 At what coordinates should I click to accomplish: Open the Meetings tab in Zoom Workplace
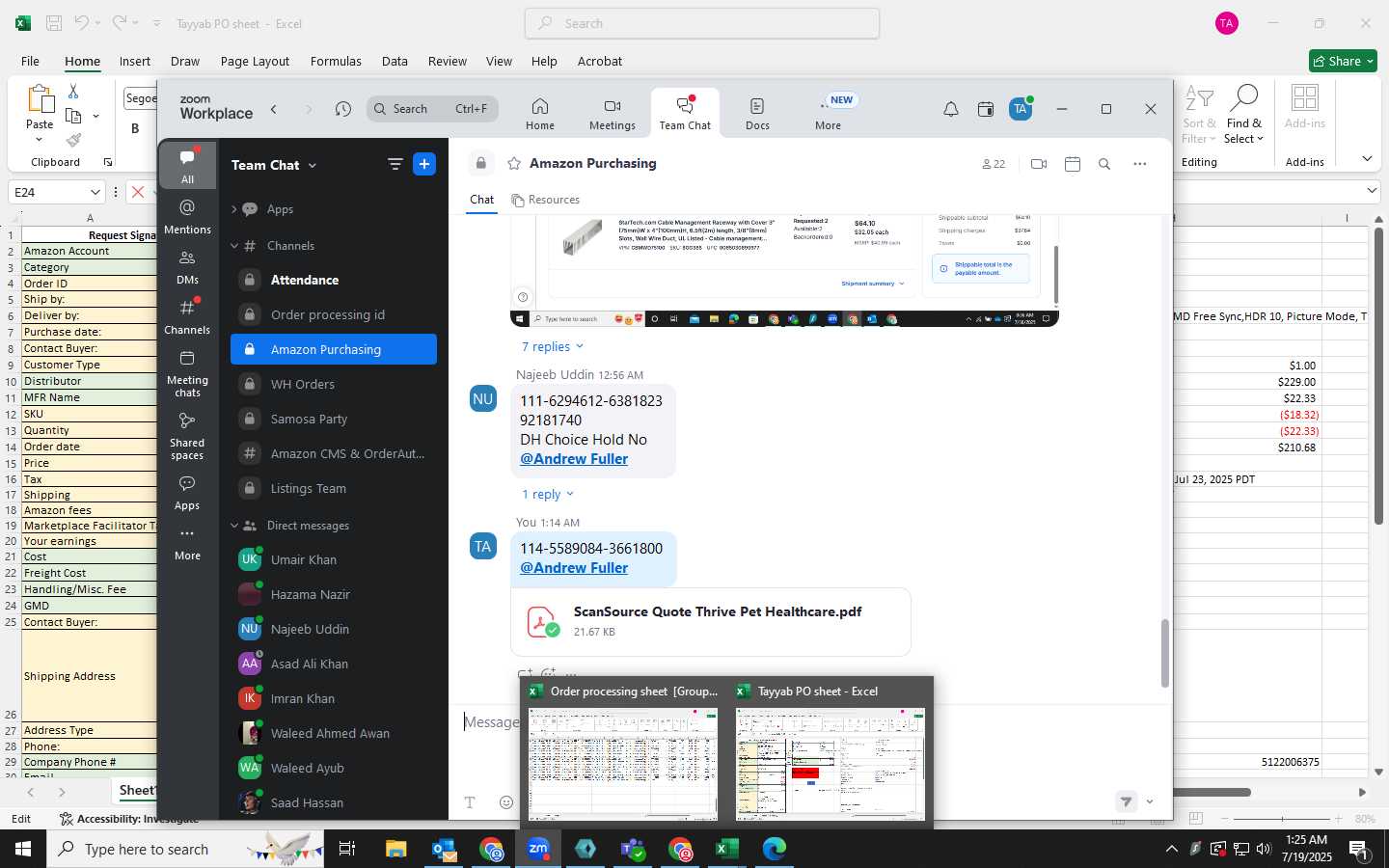coord(613,114)
